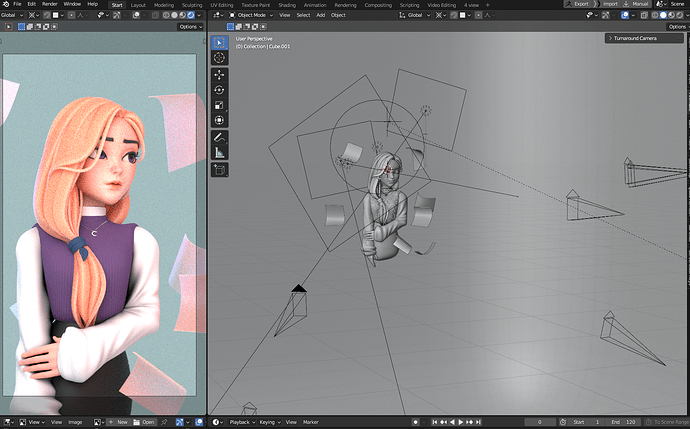The image size is (690, 429).
Task: Toggle auto keying record button in timeline
Action: pos(415,422)
